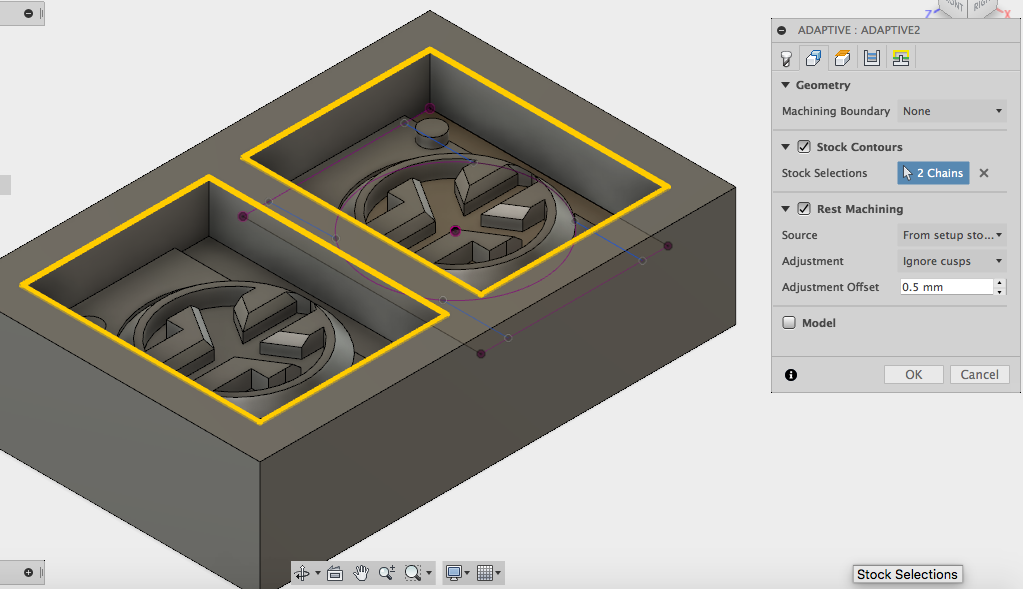Select the Zoom tool
Viewport: 1023px width, 589px height.
click(386, 573)
